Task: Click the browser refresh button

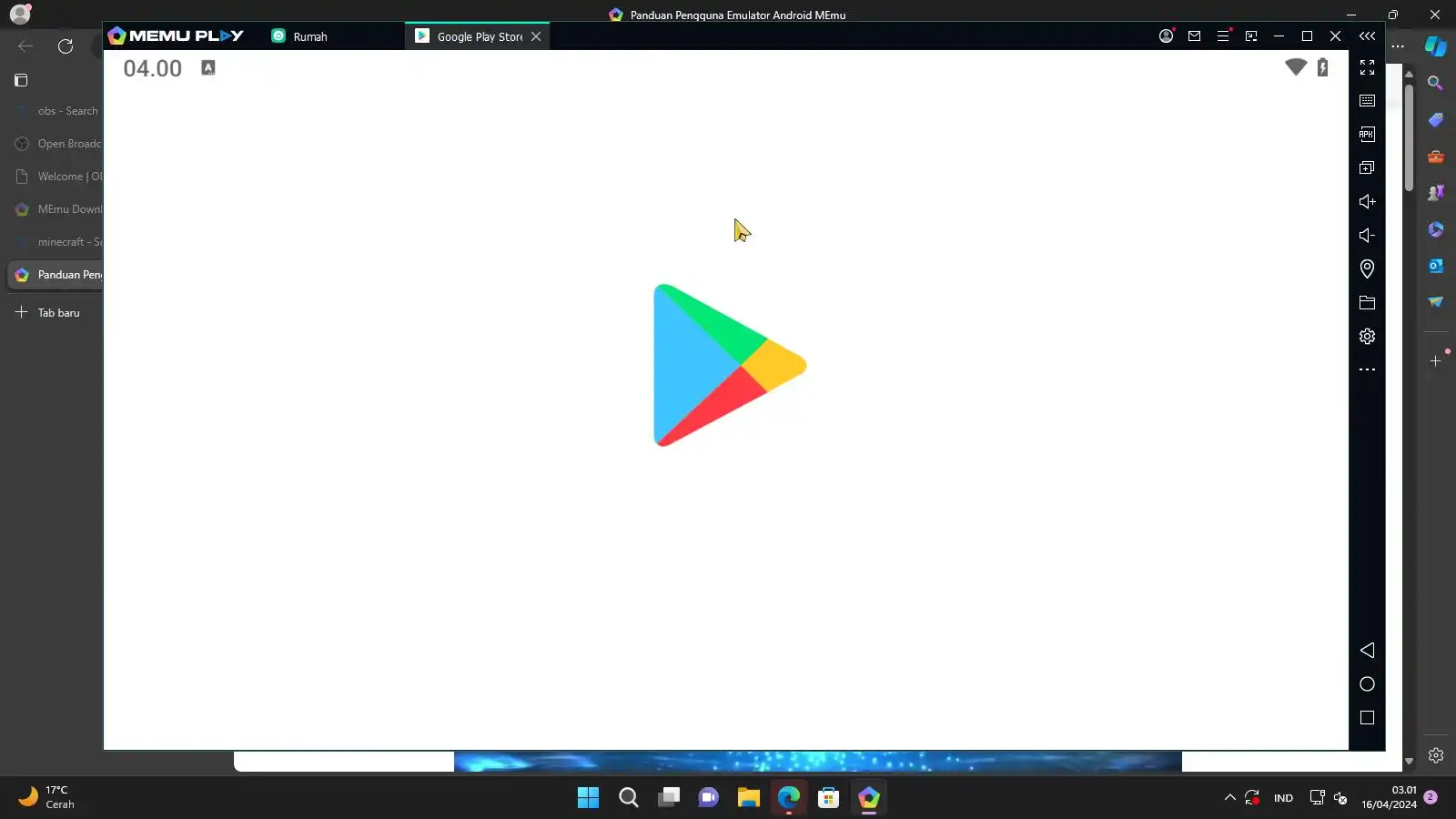Action: (66, 46)
